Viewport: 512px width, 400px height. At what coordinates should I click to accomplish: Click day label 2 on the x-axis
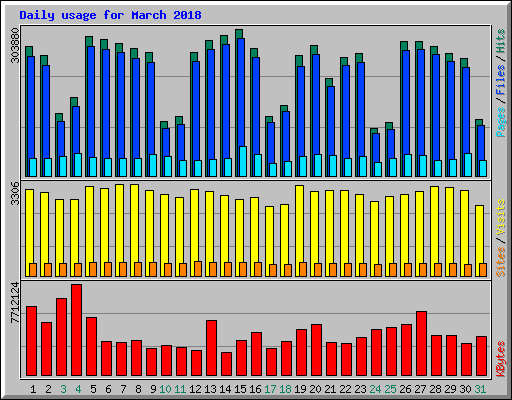(x=48, y=389)
